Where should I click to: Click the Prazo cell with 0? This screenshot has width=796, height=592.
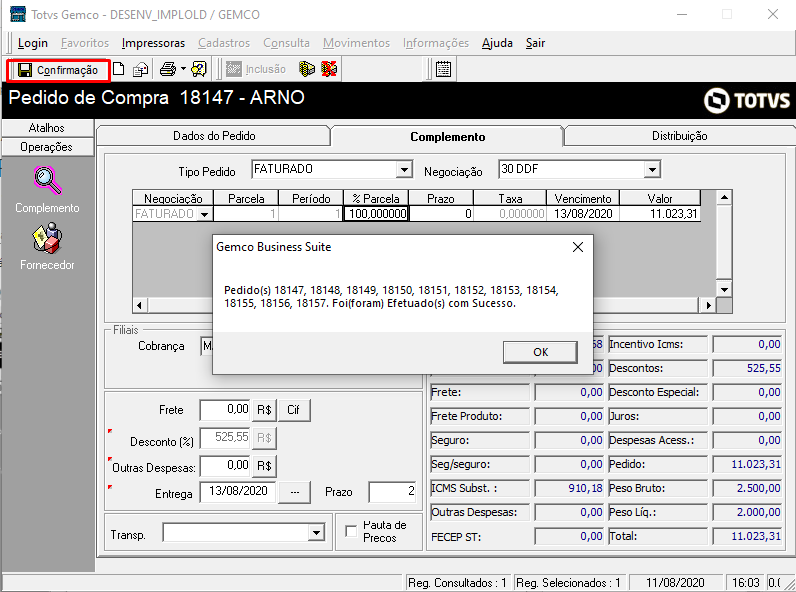tap(441, 214)
